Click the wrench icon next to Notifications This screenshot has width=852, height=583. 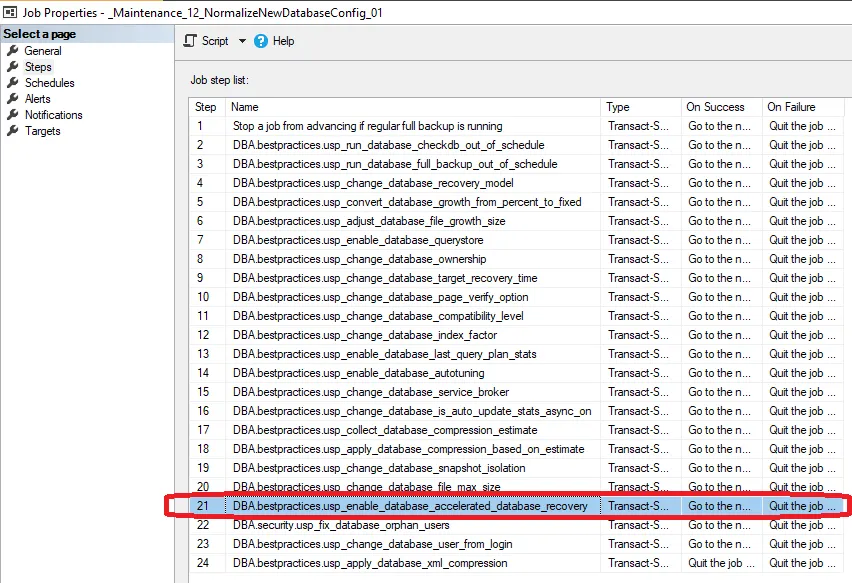pyautogui.click(x=13, y=115)
